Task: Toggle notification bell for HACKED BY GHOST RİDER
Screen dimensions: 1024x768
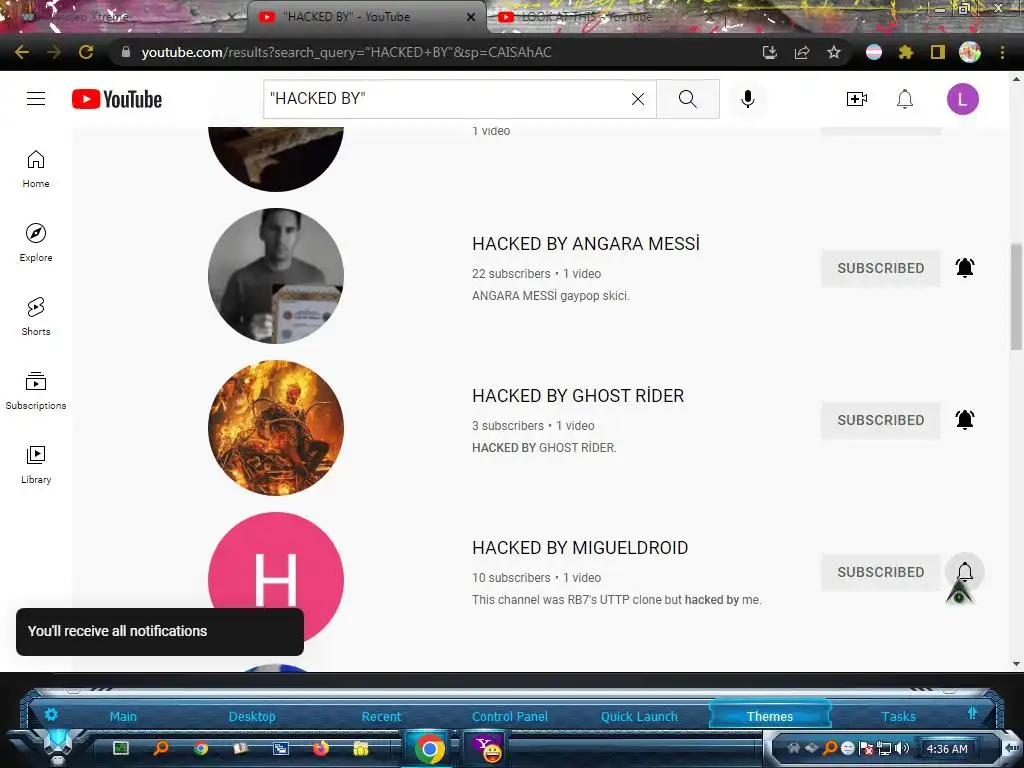Action: tap(965, 420)
